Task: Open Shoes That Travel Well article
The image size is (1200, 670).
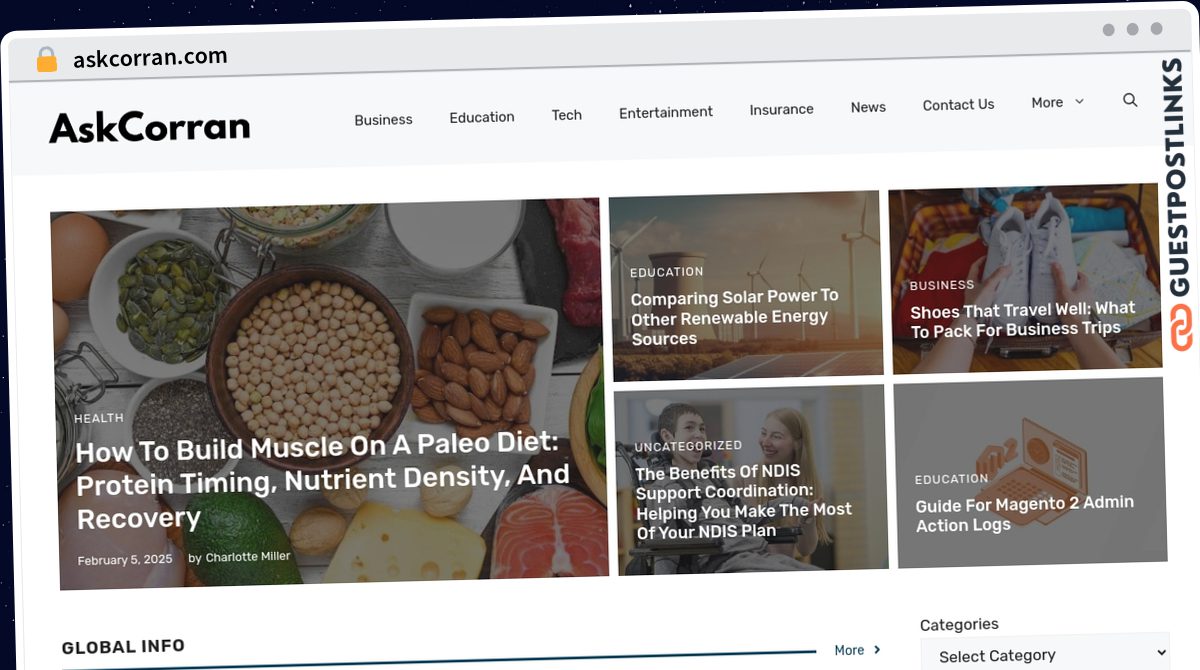Action: click(1023, 320)
